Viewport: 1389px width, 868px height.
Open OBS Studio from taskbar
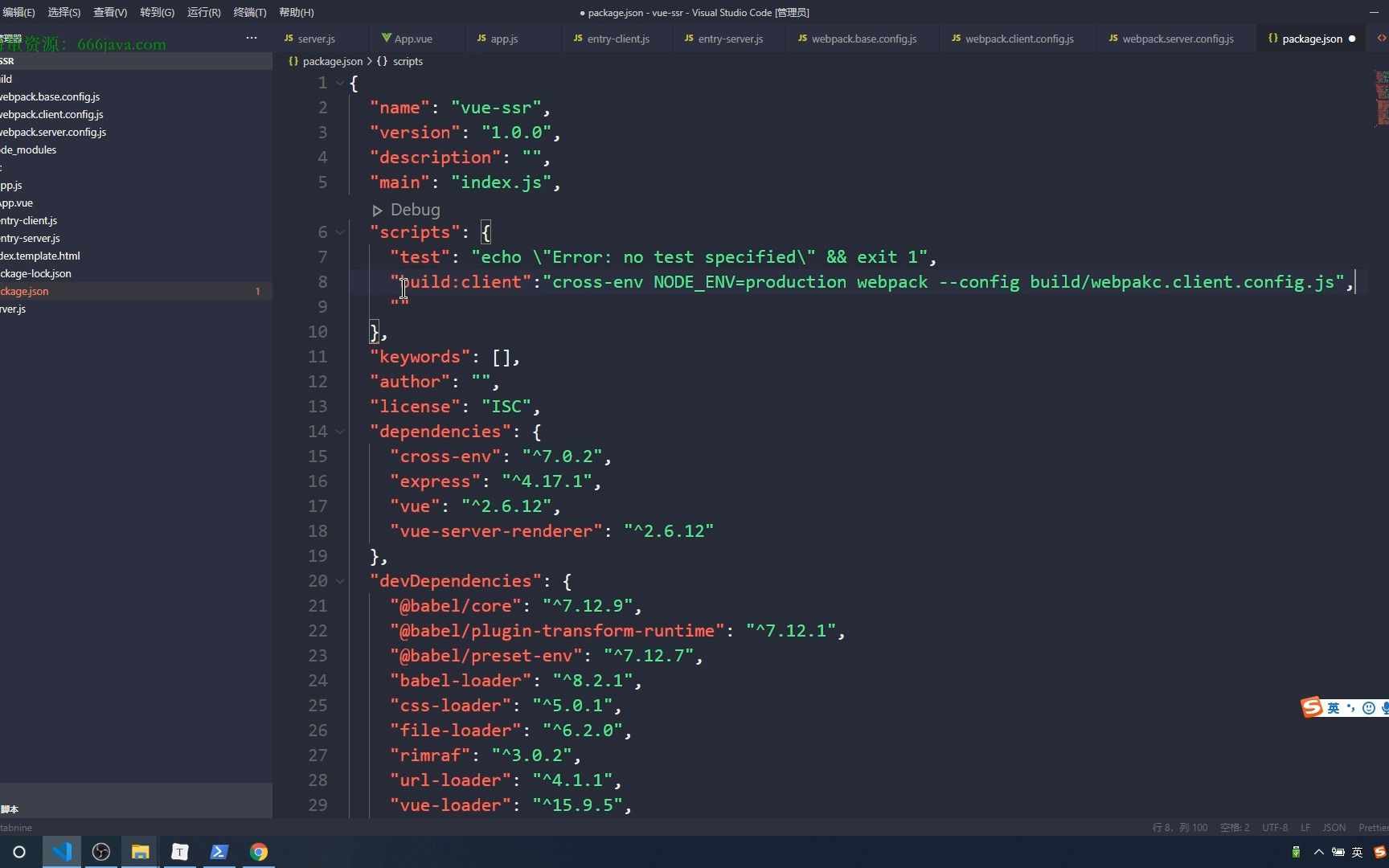(101, 852)
